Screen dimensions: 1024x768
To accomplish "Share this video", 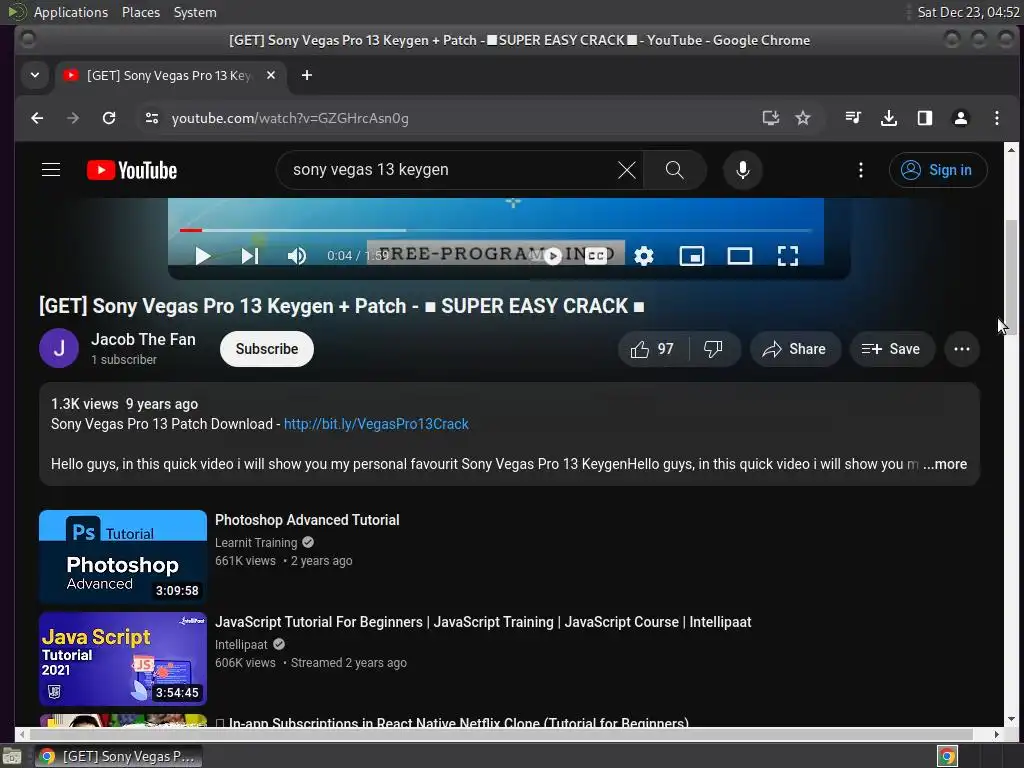I will click(794, 349).
